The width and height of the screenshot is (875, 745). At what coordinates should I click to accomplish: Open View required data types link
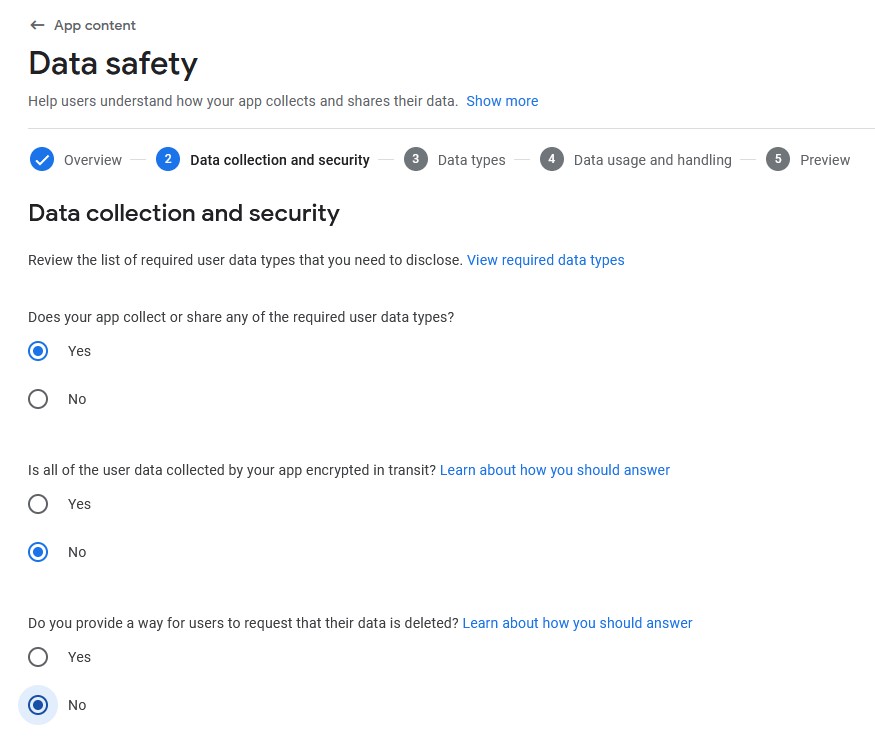[545, 260]
